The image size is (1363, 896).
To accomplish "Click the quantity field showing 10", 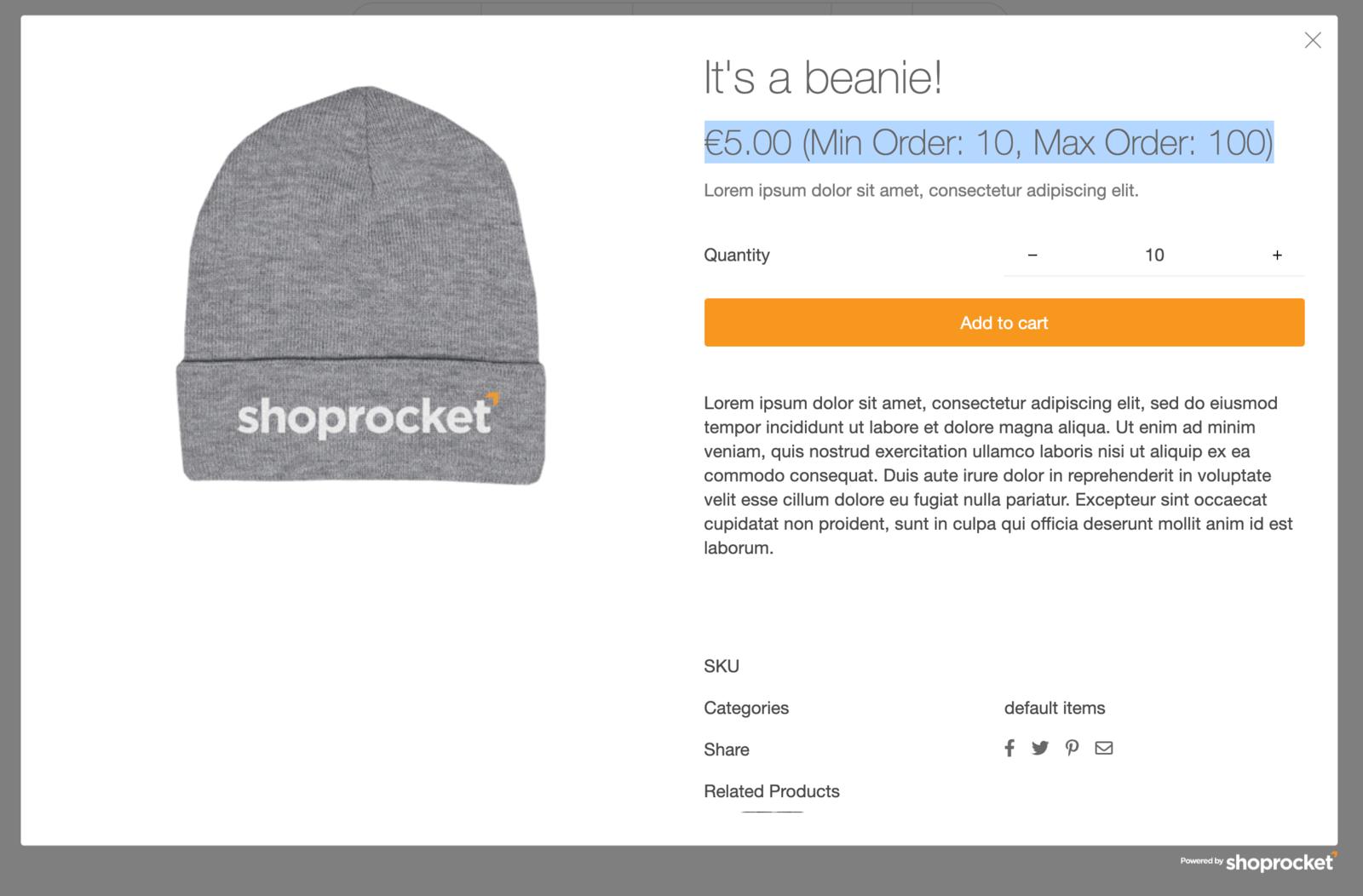I will tap(1154, 256).
